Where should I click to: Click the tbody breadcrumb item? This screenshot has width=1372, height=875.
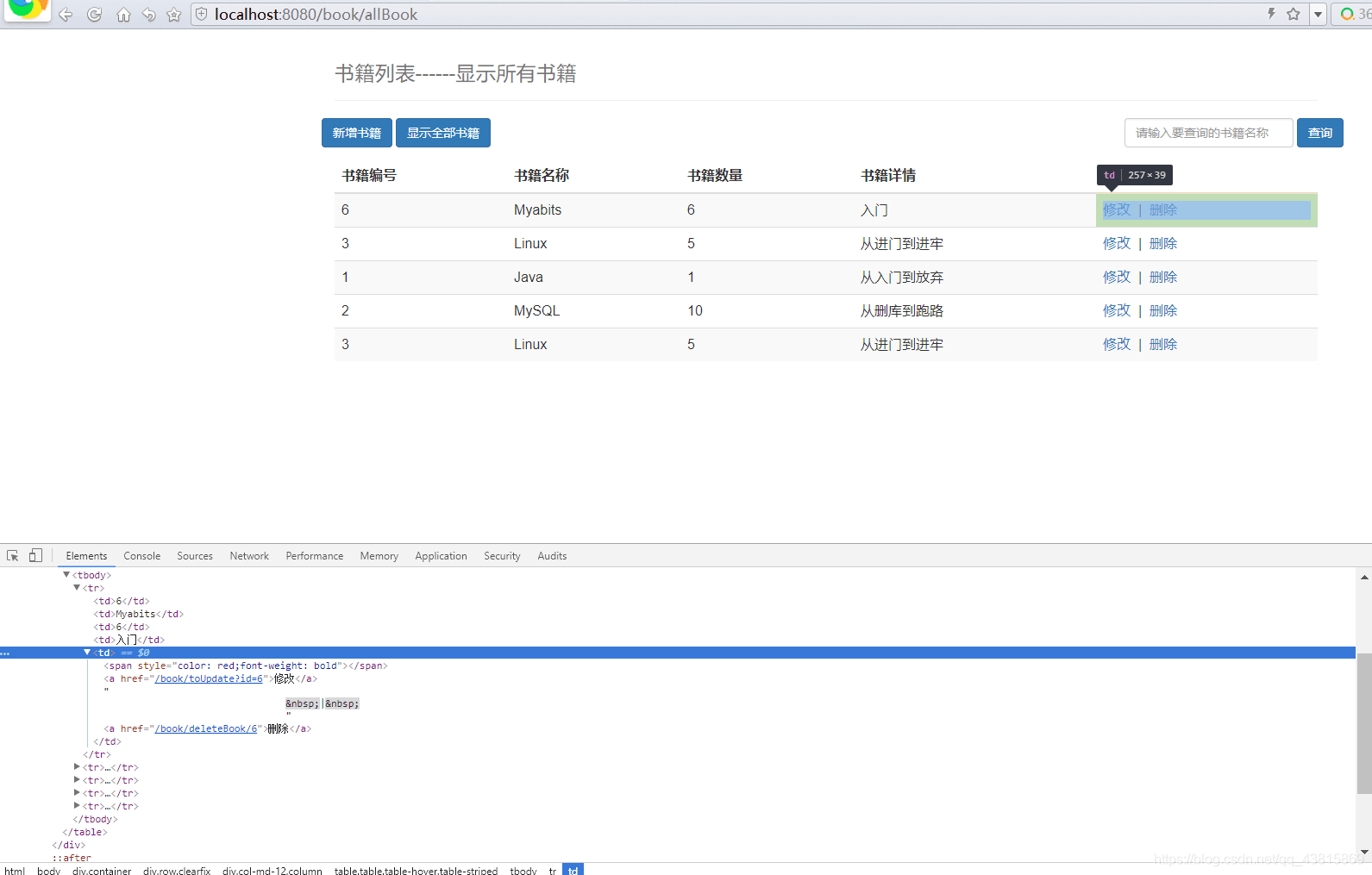pos(523,870)
